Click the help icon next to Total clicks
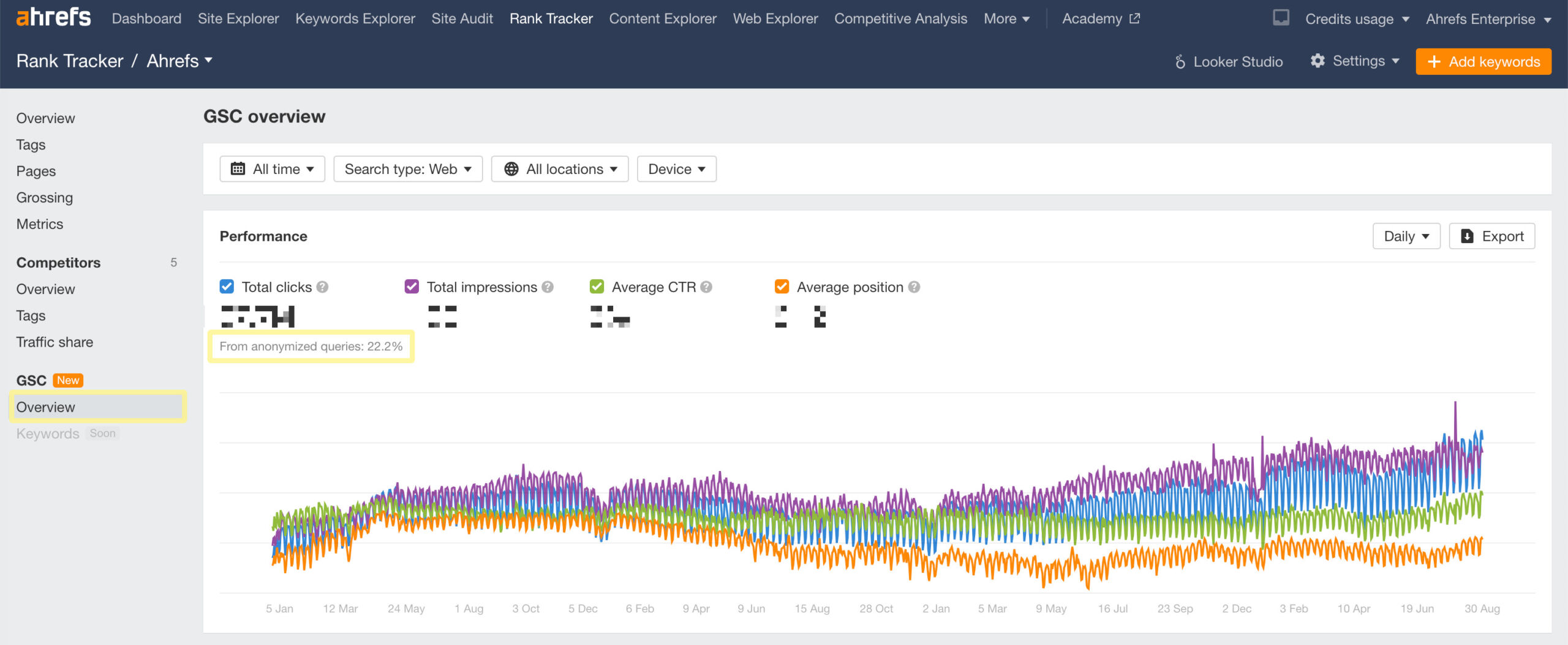The image size is (1568, 645). (x=323, y=287)
